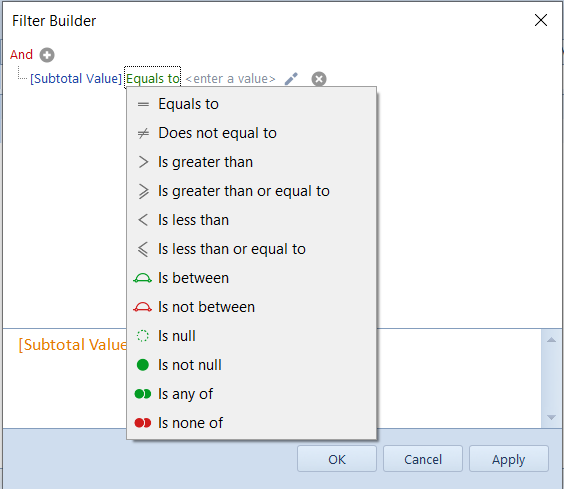Add a new condition with the plus icon

[x=47, y=55]
